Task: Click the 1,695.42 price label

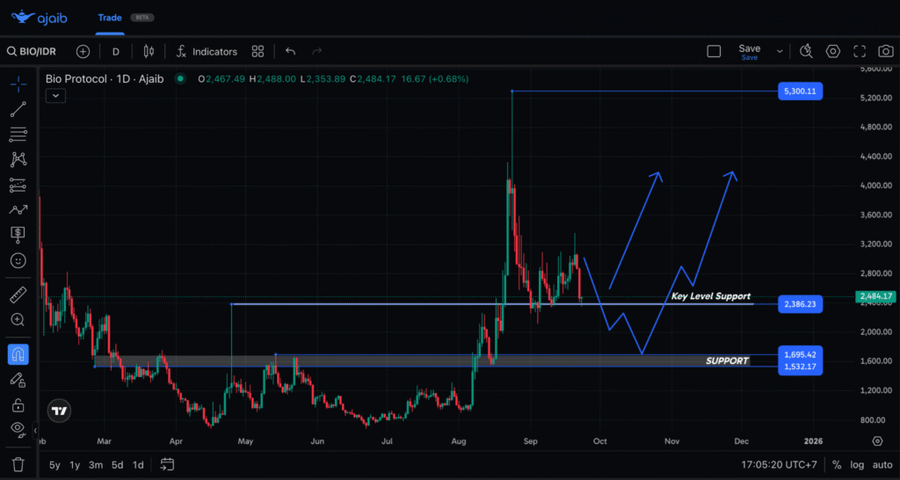Action: coord(800,354)
